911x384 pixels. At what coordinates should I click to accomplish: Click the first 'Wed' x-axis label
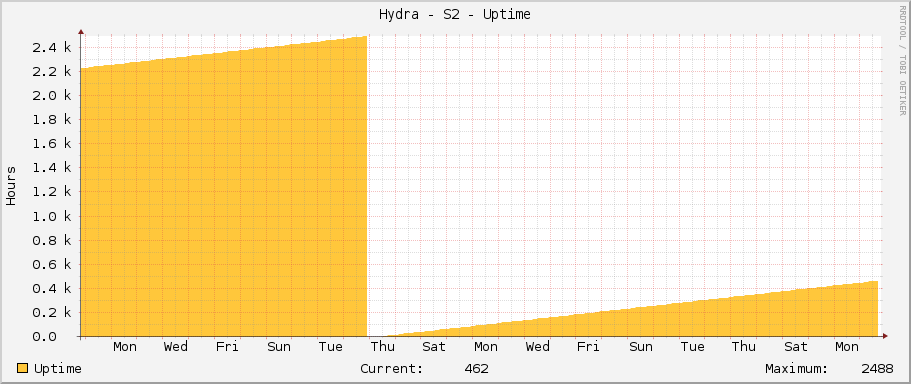[175, 347]
